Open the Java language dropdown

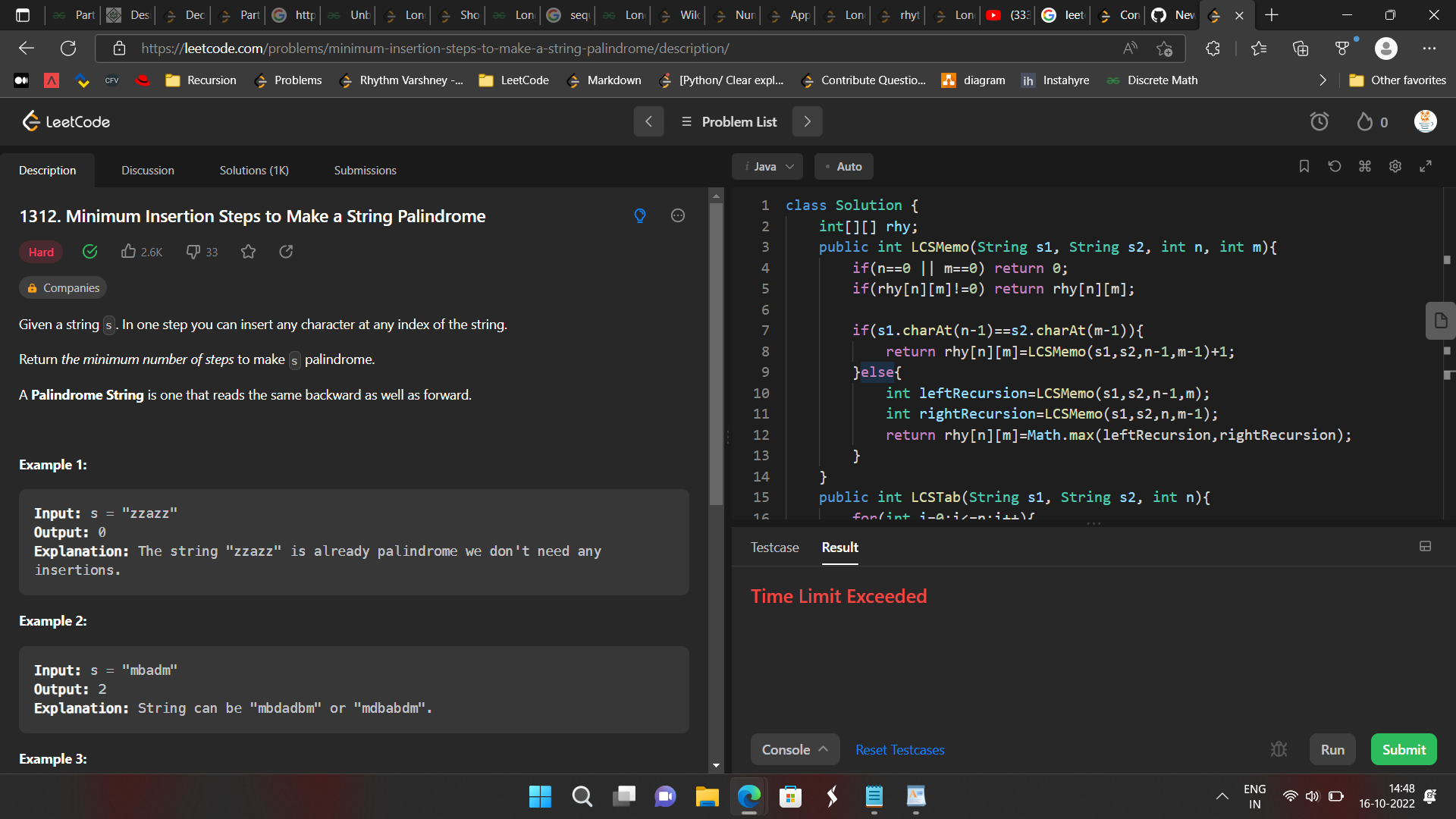point(767,167)
